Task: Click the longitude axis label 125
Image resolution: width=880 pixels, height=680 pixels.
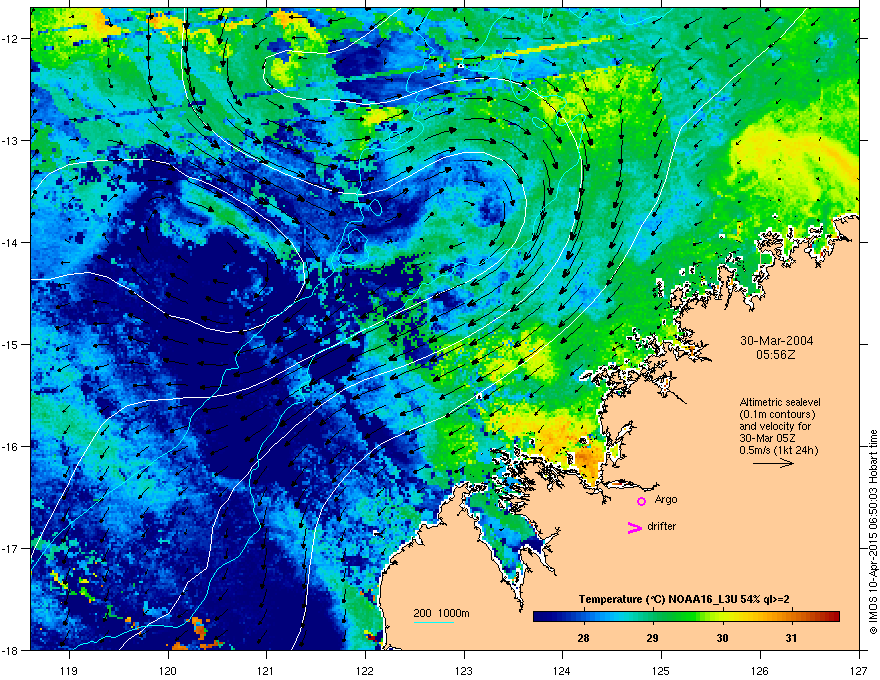Action: click(661, 670)
